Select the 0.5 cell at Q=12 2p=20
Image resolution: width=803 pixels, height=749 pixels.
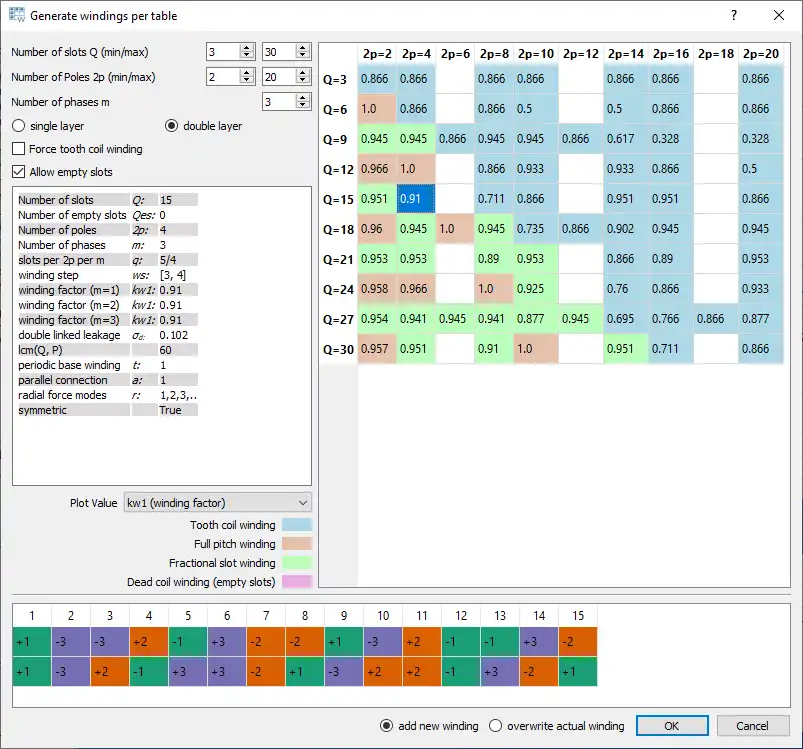[x=761, y=168]
